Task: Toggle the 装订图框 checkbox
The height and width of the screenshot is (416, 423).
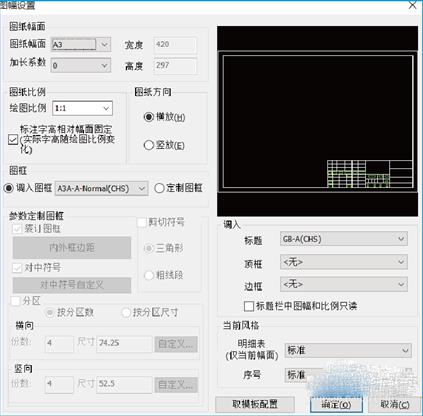Action: pyautogui.click(x=17, y=229)
